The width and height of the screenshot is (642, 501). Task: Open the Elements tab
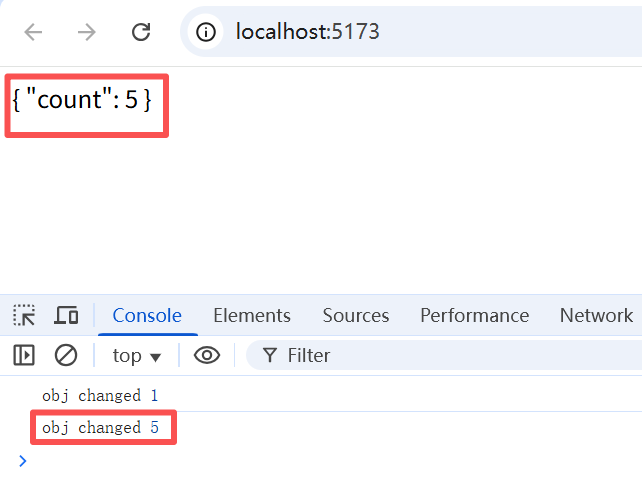[252, 315]
